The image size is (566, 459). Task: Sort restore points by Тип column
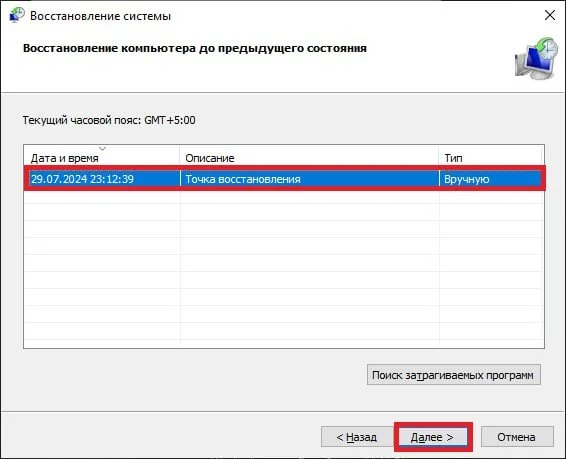[x=490, y=158]
